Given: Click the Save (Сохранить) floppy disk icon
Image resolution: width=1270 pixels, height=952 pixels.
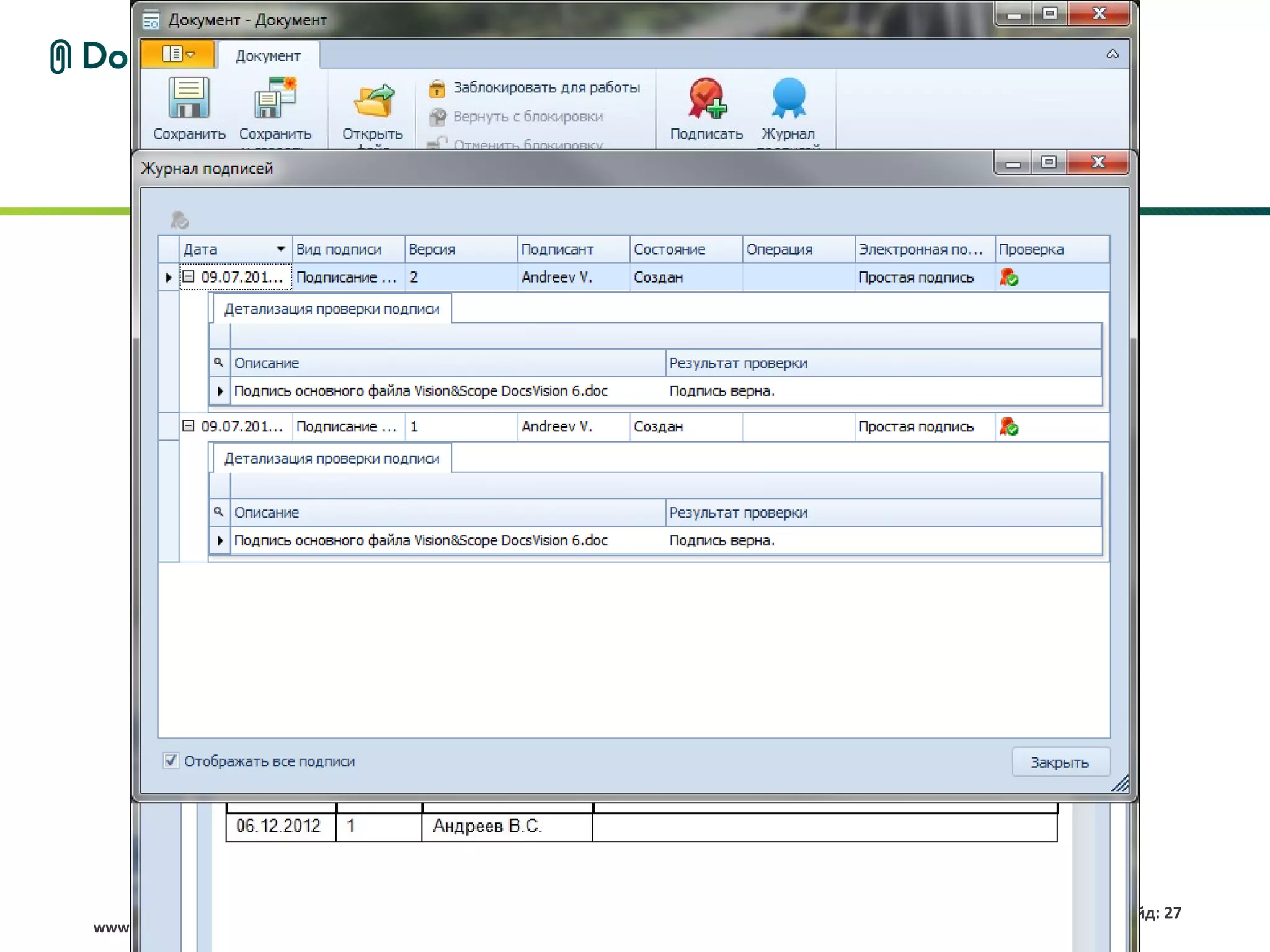Looking at the screenshot, I should click(189, 98).
